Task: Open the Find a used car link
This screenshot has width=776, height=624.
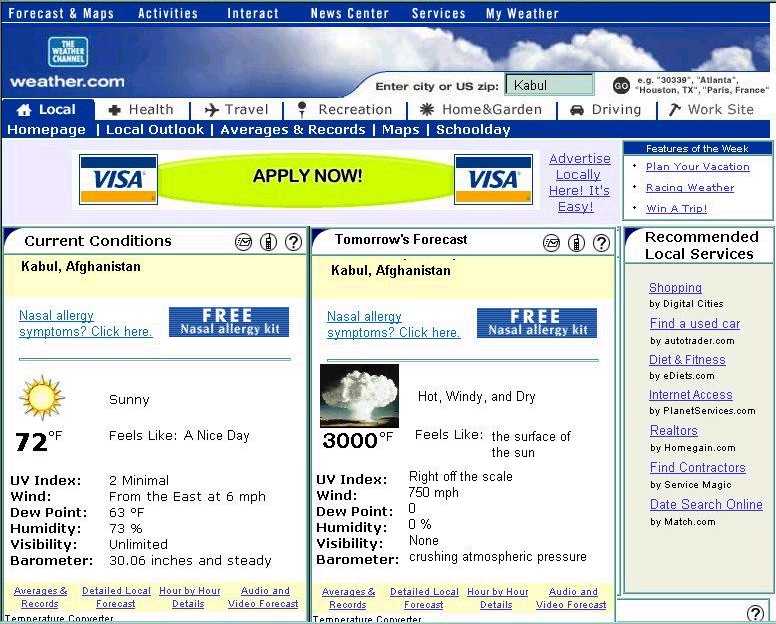Action: tap(695, 324)
